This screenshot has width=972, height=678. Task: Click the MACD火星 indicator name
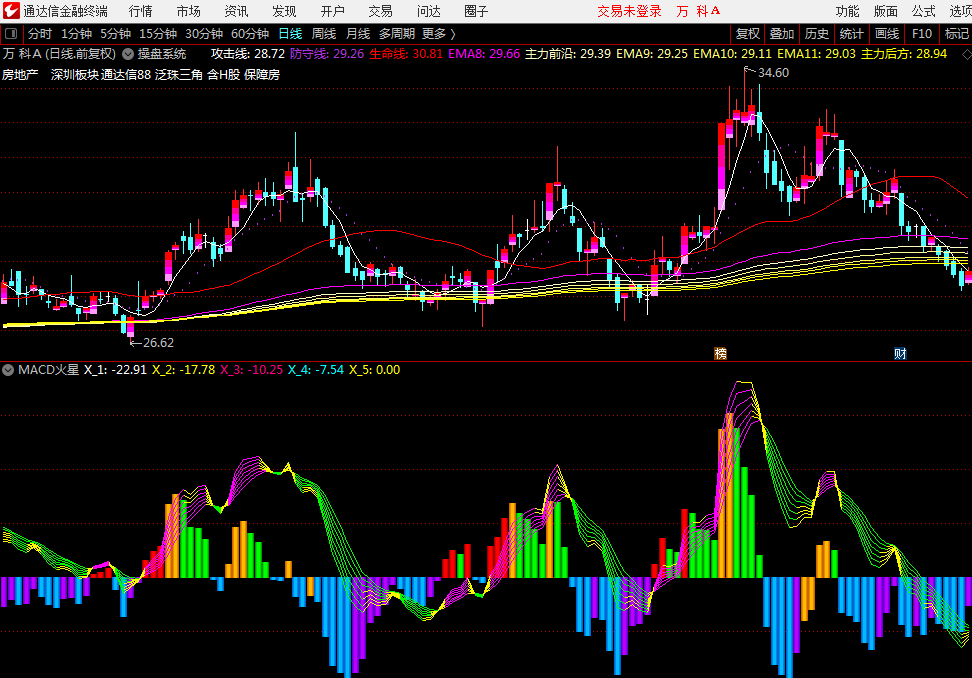pyautogui.click(x=48, y=370)
